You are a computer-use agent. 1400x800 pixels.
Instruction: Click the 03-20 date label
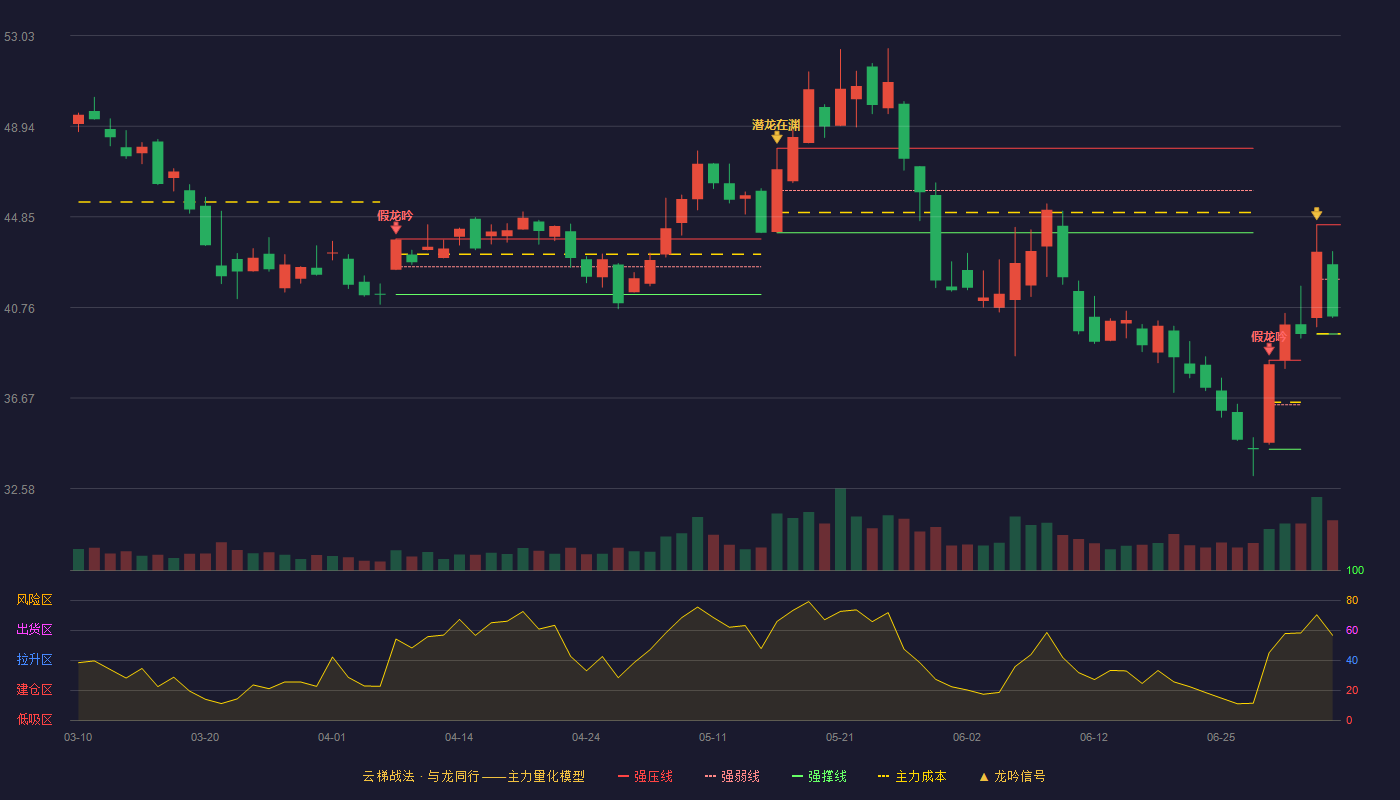(205, 737)
